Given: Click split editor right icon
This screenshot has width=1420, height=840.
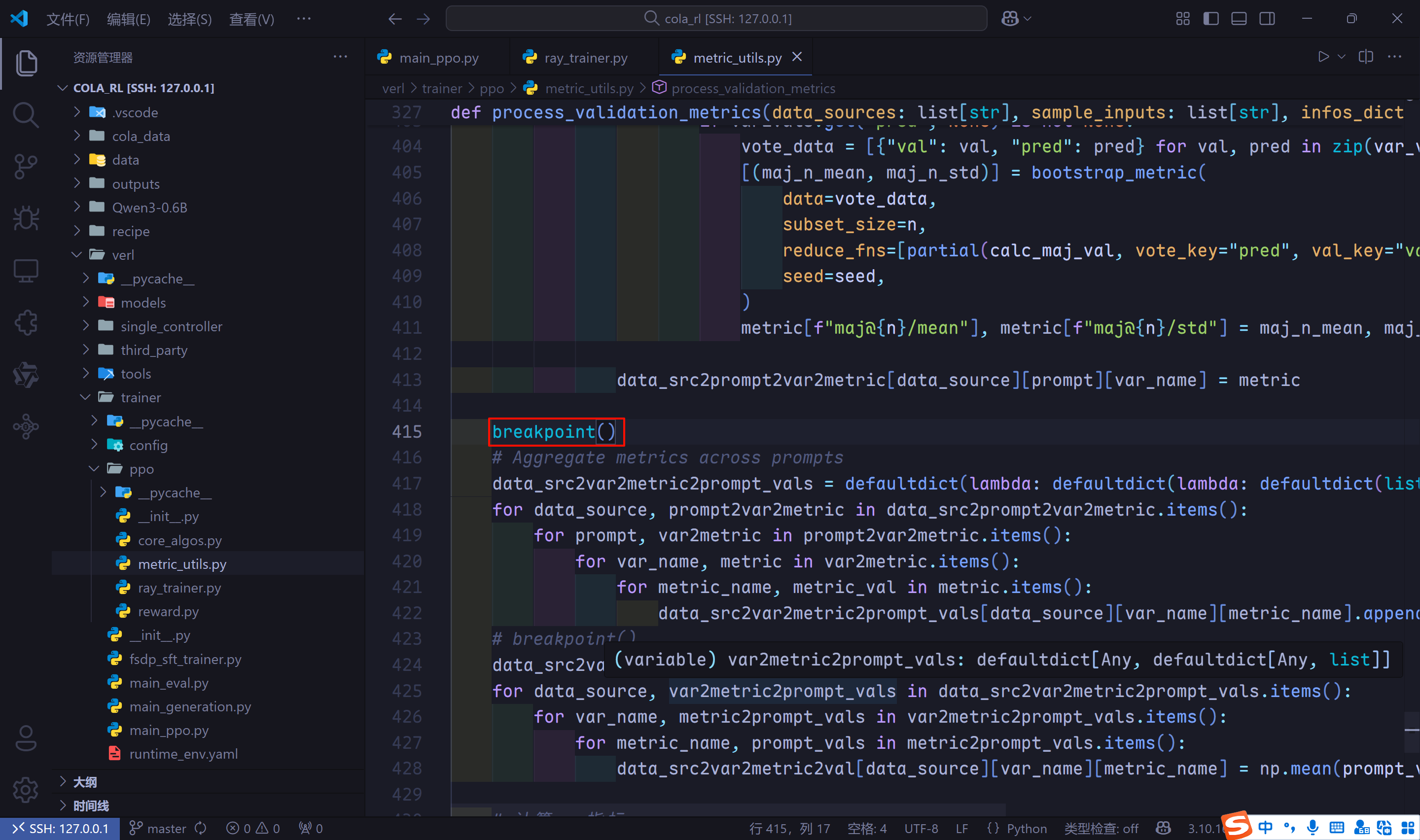Looking at the screenshot, I should point(1366,57).
